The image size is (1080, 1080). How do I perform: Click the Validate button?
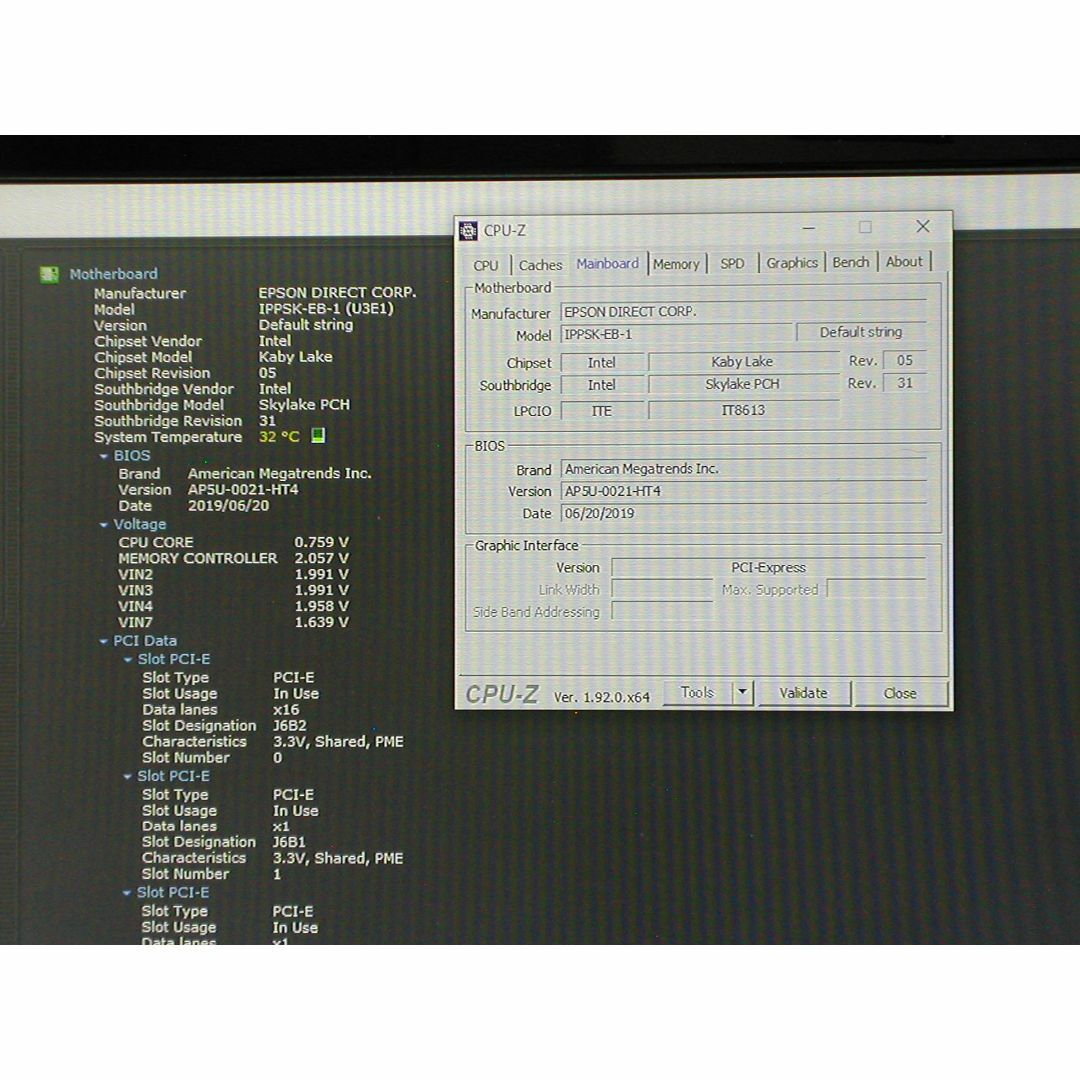coord(803,693)
